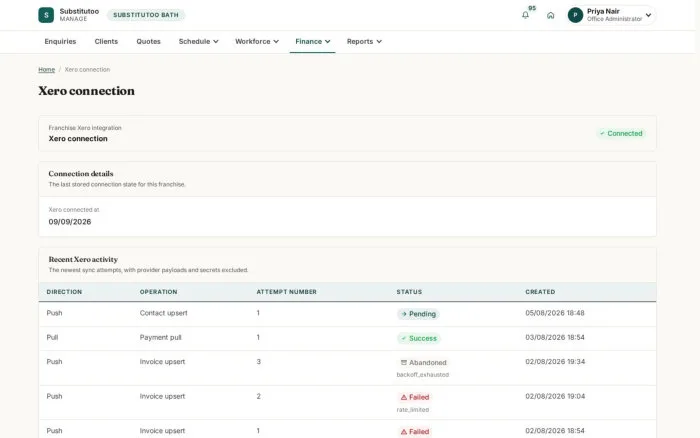This screenshot has width=700, height=438.
Task: Select the Payment pull operation cell
Action: [160, 338]
